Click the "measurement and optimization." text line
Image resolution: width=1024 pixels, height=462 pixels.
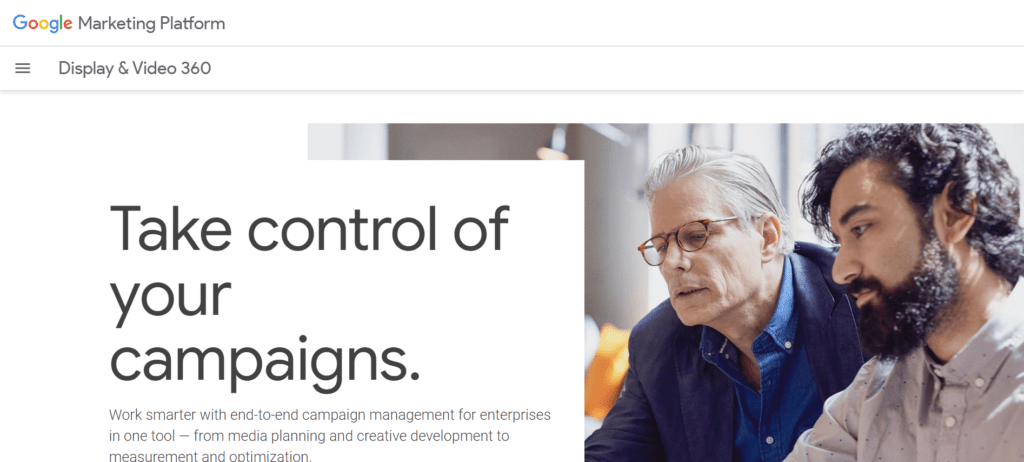click(210, 456)
